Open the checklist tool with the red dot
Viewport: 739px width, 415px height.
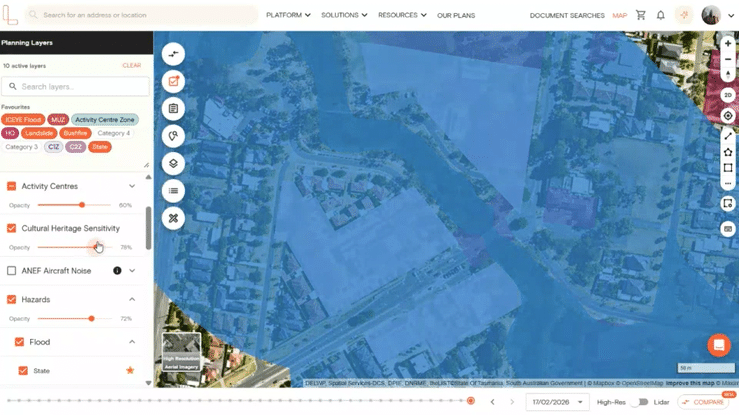pos(173,81)
